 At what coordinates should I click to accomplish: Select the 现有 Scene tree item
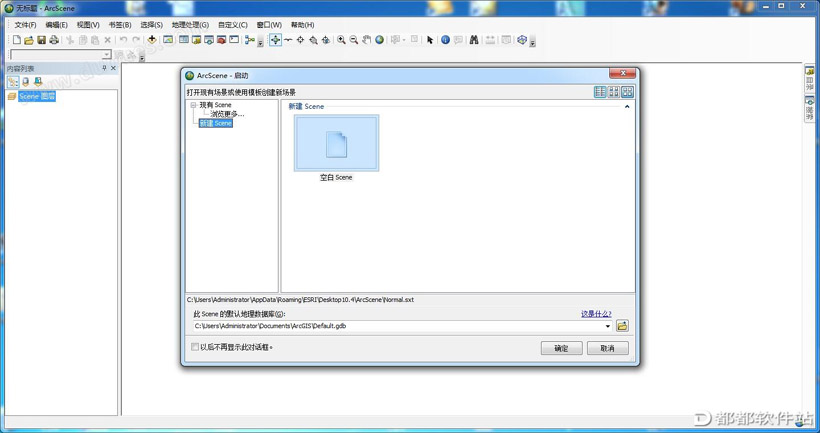tap(215, 105)
